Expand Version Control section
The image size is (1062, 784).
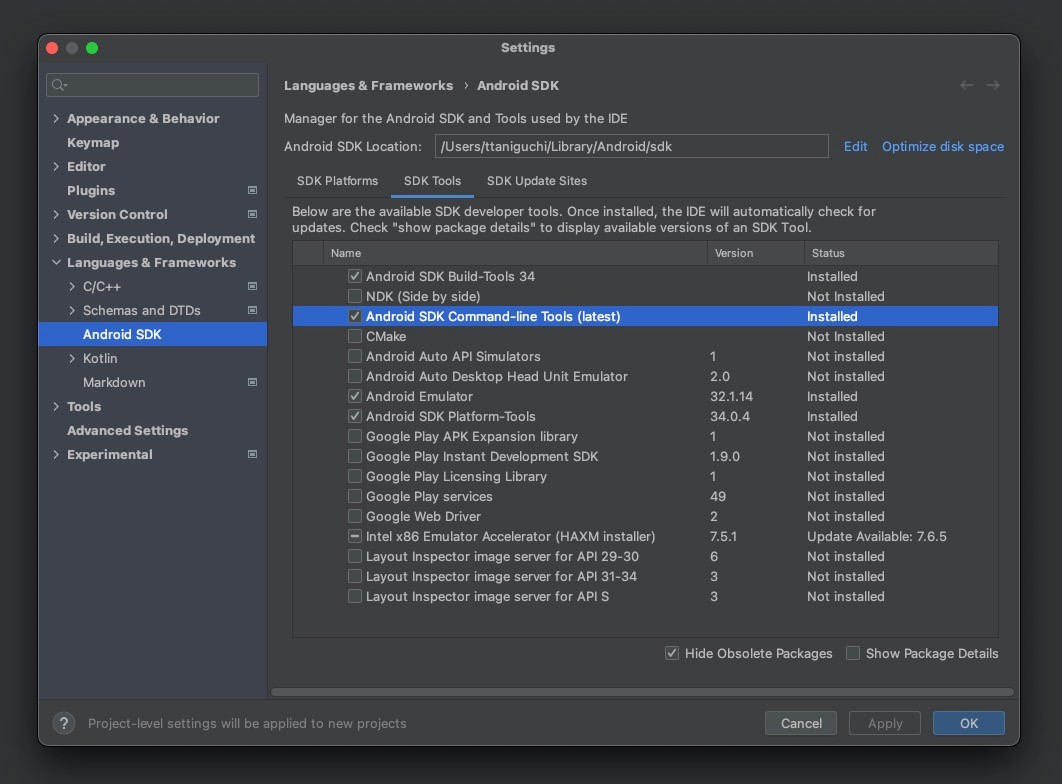[56, 215]
